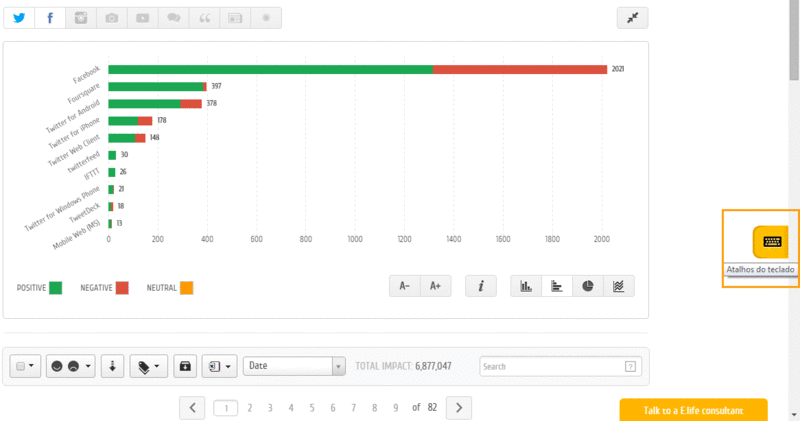This screenshot has height=421, width=800.
Task: Select the Instagram source icon
Action: tap(81, 18)
